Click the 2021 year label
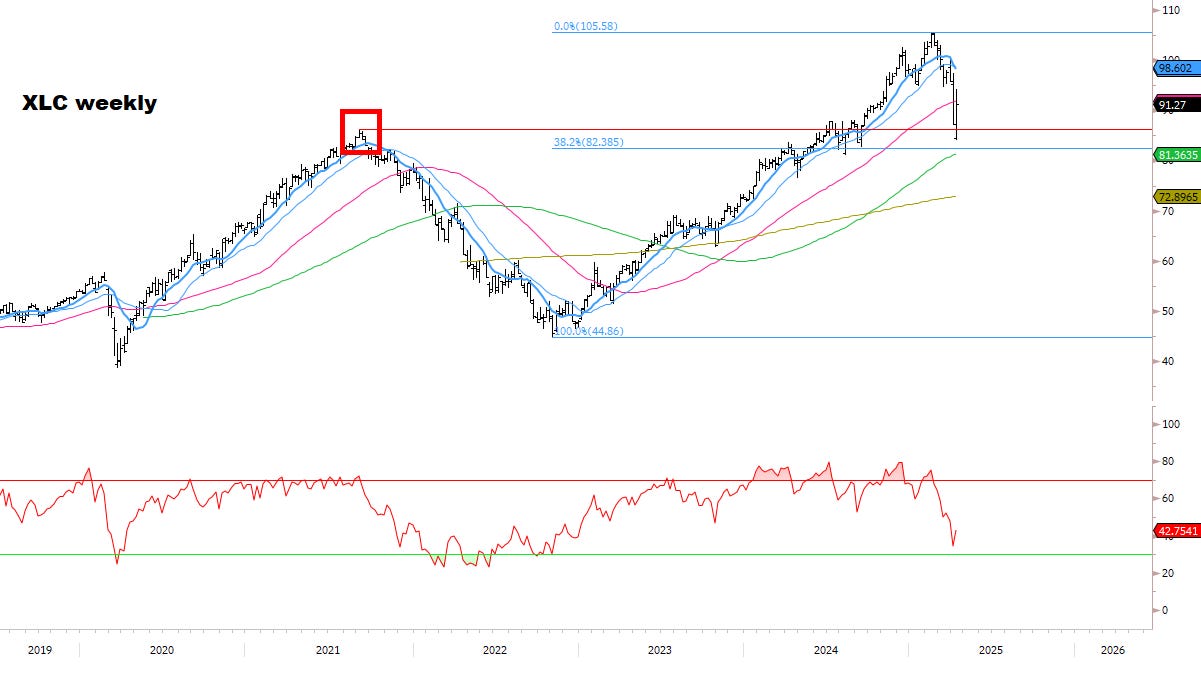This screenshot has height=675, width=1201. (329, 650)
